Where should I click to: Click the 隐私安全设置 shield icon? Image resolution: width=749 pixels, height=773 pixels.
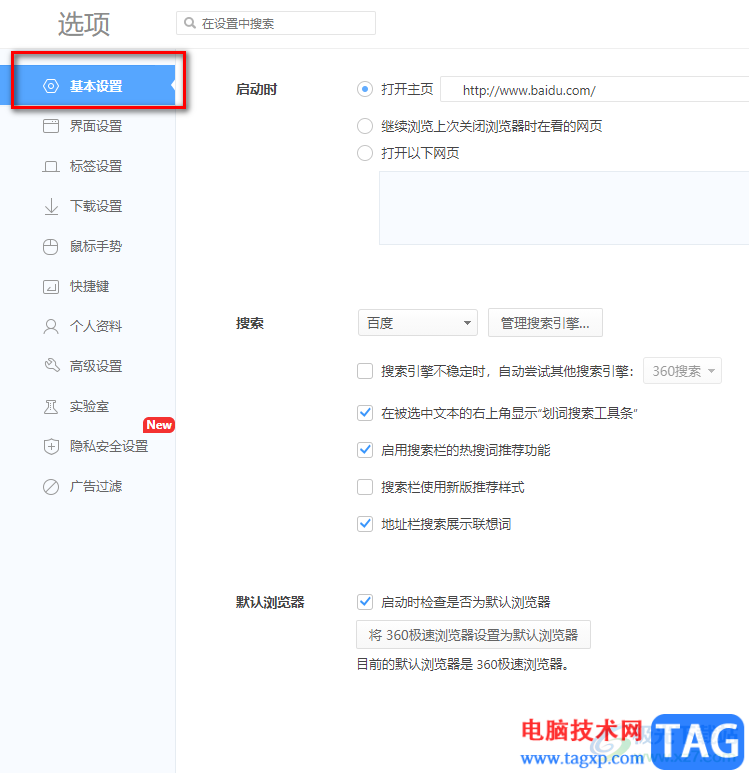(51, 447)
